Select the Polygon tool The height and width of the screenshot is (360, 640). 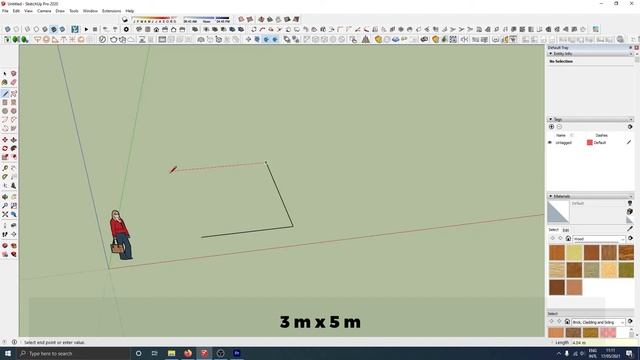pyautogui.click(x=13, y=111)
